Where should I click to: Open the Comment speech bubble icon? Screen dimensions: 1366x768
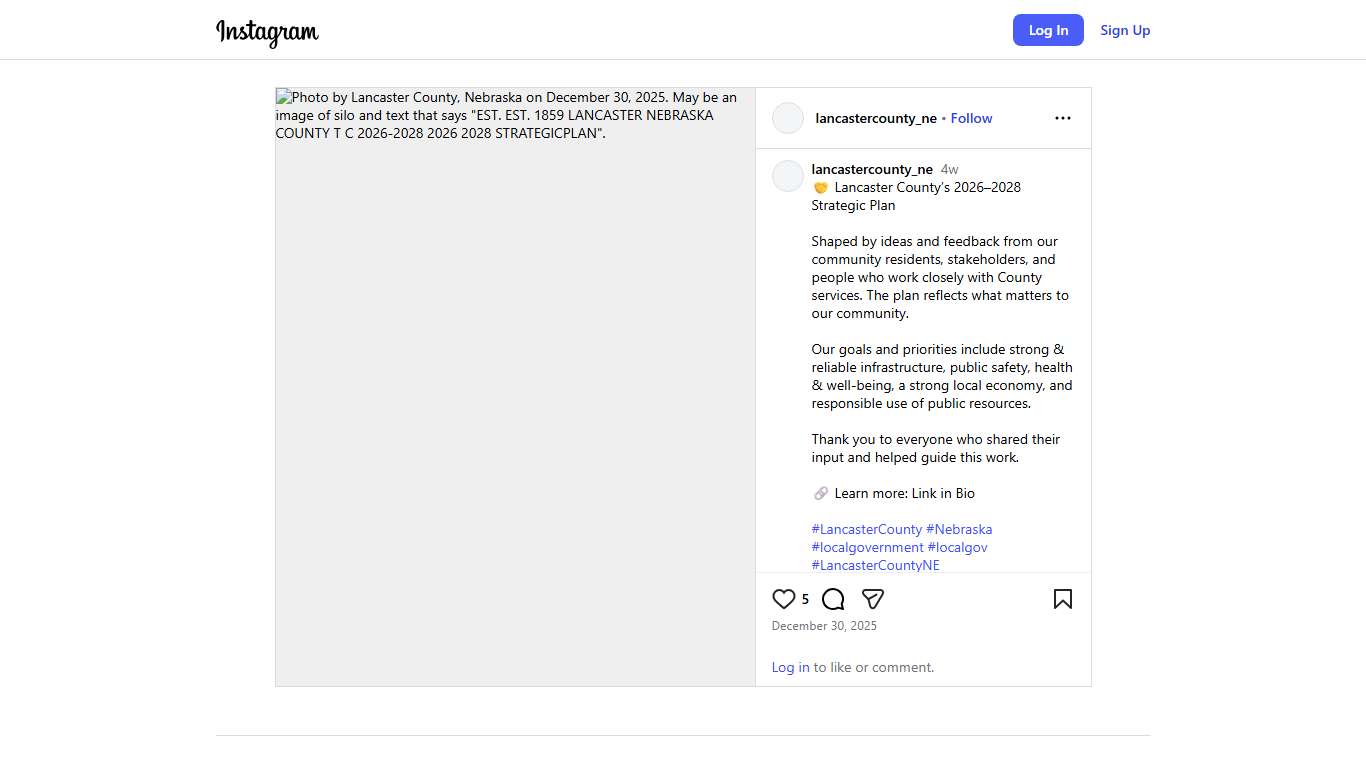tap(833, 599)
